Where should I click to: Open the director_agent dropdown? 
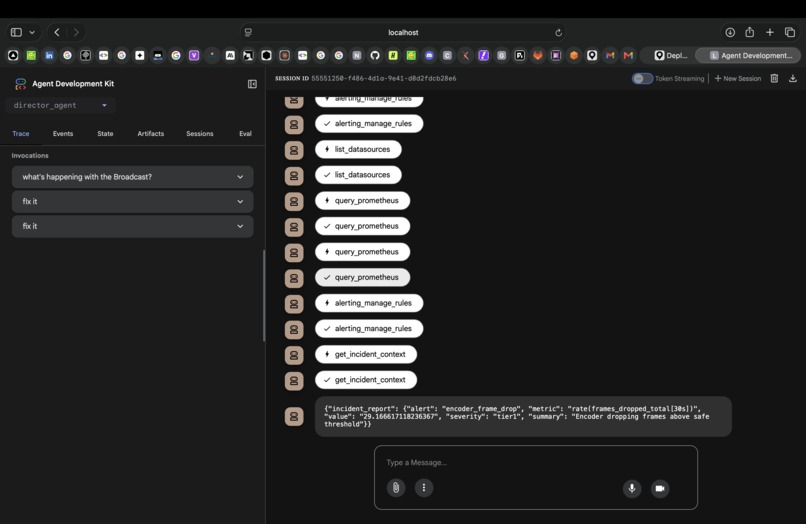point(61,105)
